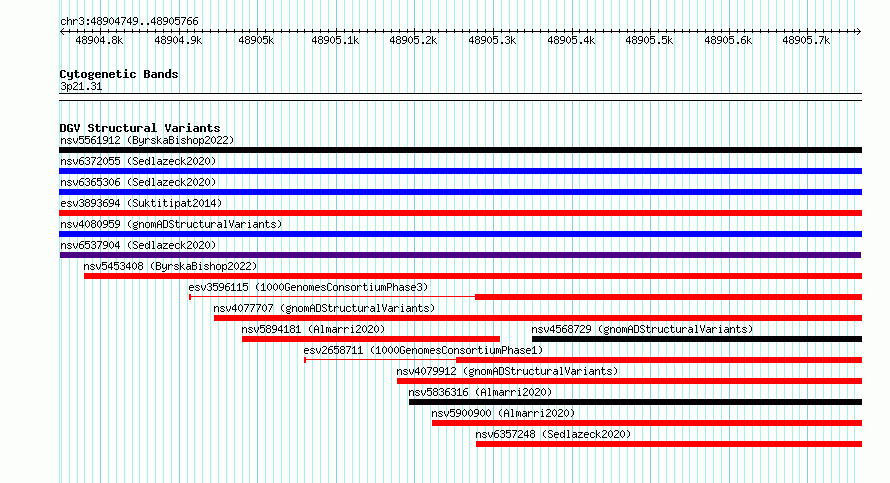Open the nsv6365306 (Sedlazeck2020) variant label

(x=138, y=182)
